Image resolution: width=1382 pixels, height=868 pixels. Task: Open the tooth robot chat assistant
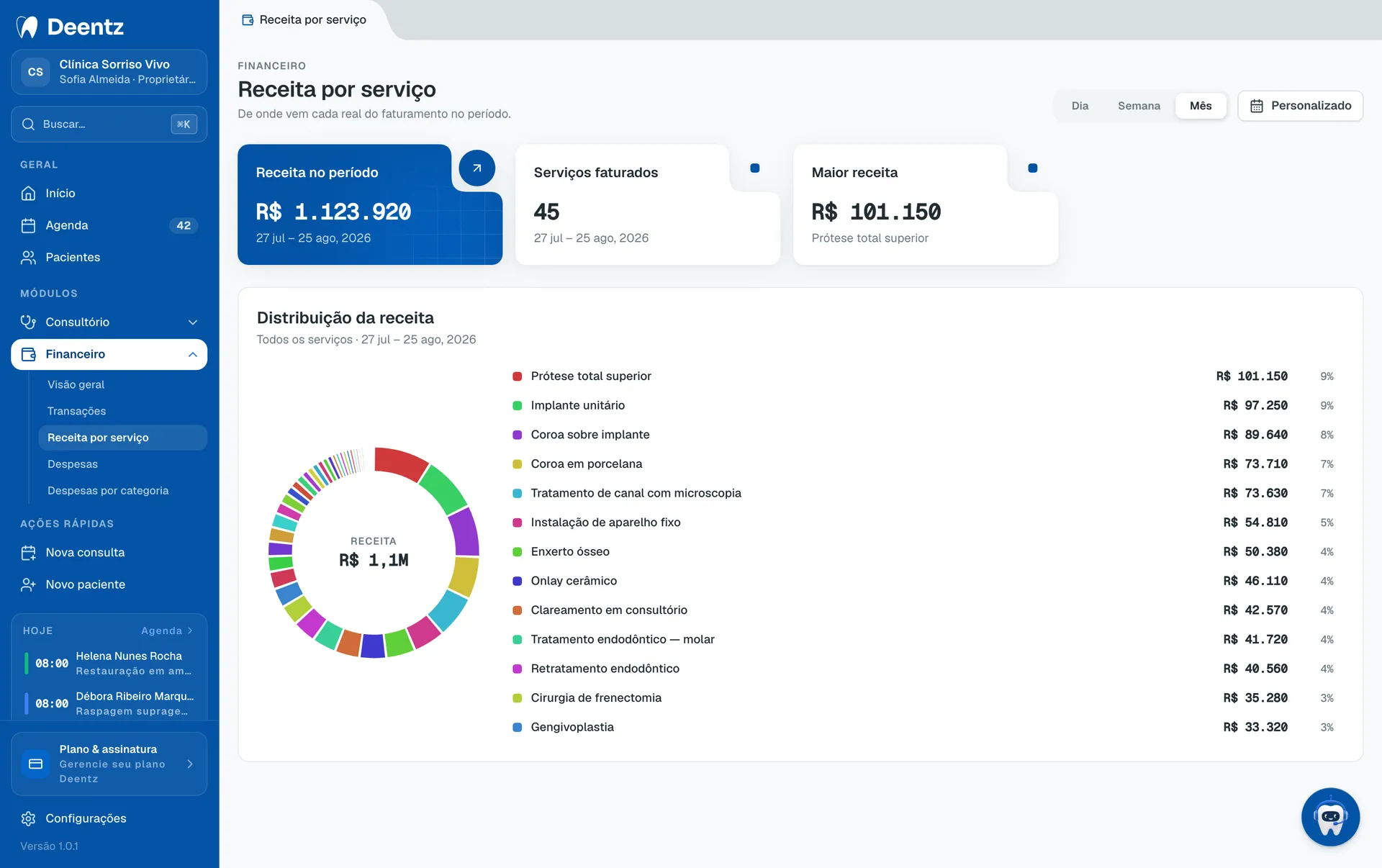pyautogui.click(x=1330, y=817)
